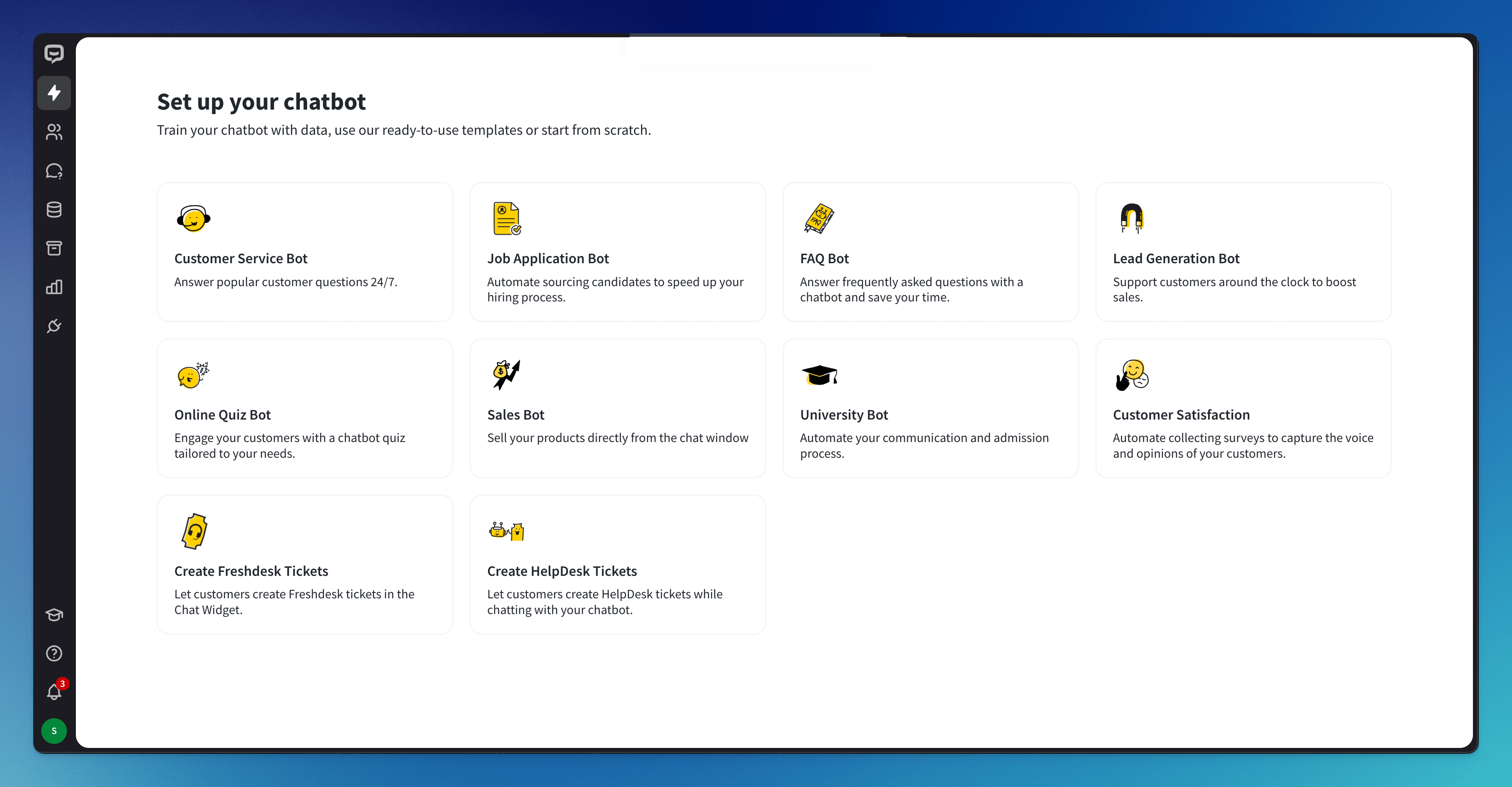This screenshot has height=787, width=1512.
Task: Pick the FAQ Bot template card
Action: pos(930,252)
